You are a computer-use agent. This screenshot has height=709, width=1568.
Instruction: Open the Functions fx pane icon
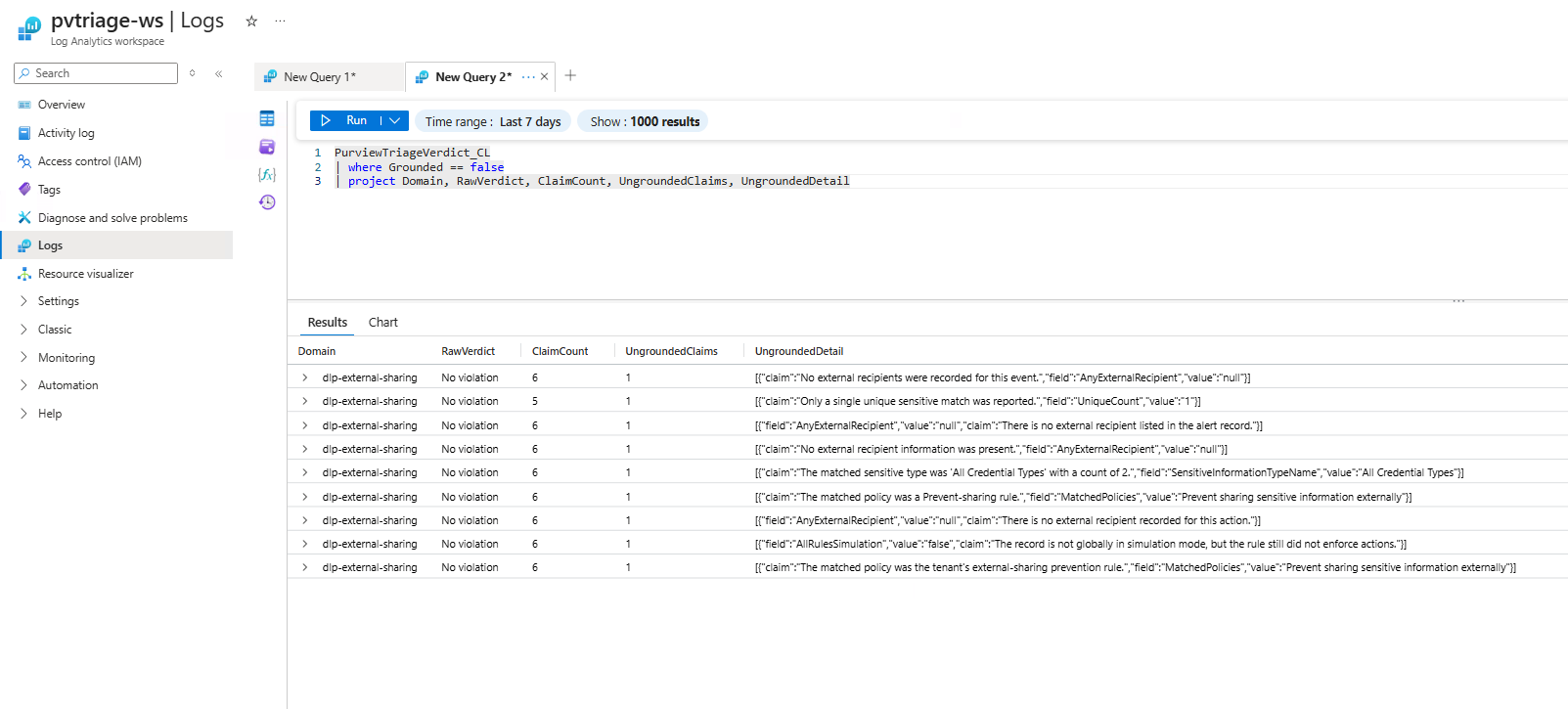tap(267, 174)
